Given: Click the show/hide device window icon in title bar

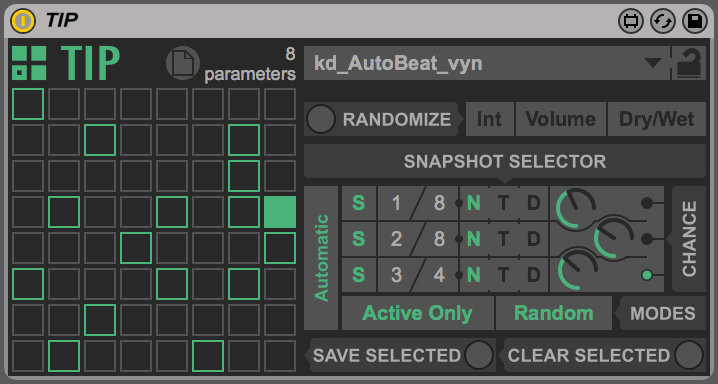Looking at the screenshot, I should 631,21.
